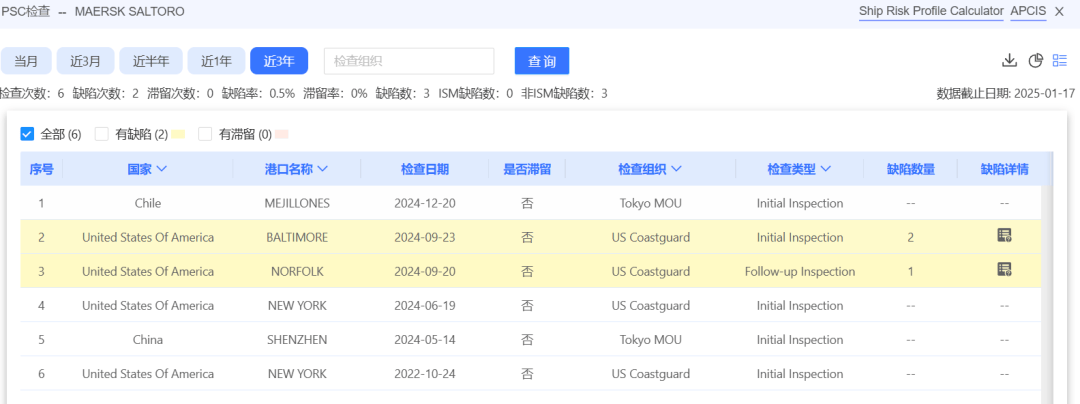
Task: Click the 查询 search button
Action: [542, 61]
